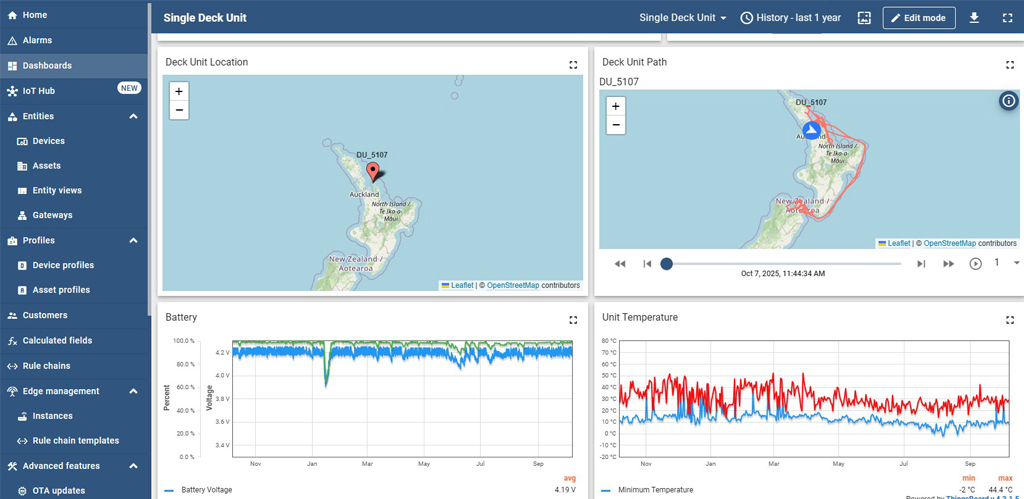
Task: Enter Edit mode
Action: (919, 18)
